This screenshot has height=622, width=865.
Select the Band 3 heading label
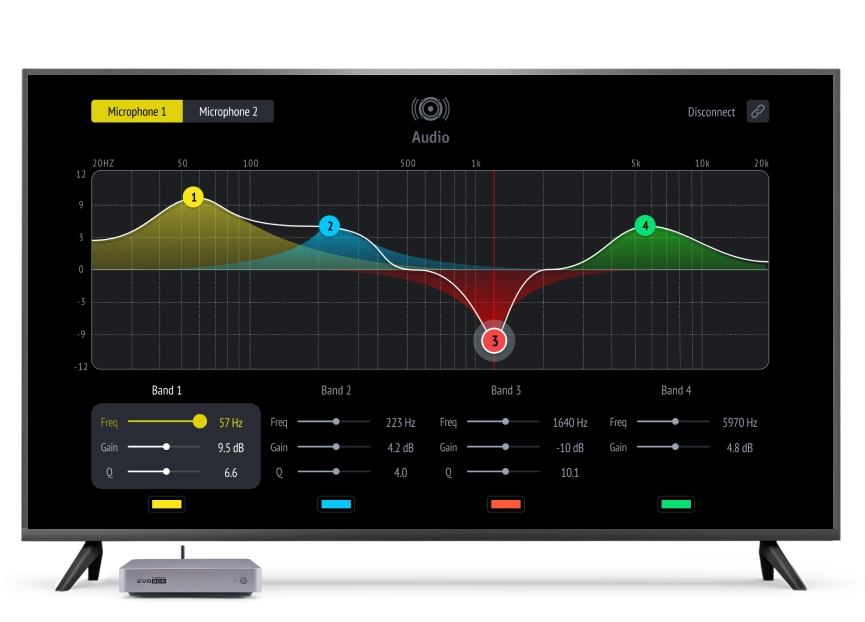tap(506, 390)
